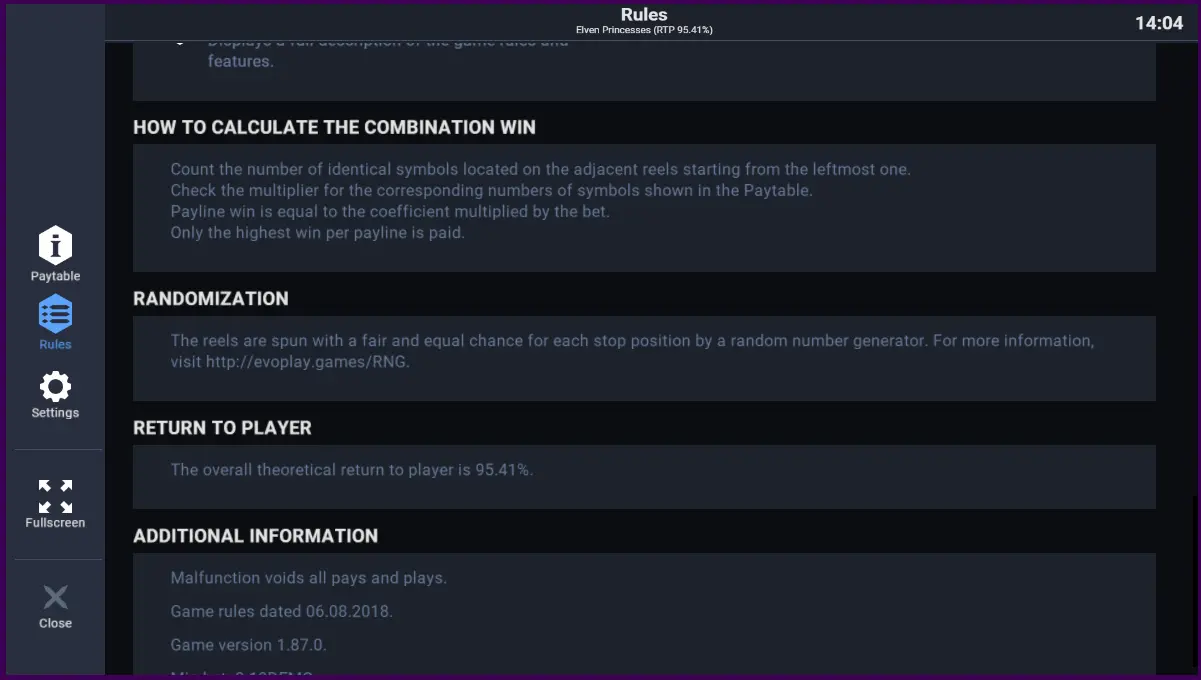Click the Game version 1.87.0 line
The image size is (1201, 680).
click(249, 644)
